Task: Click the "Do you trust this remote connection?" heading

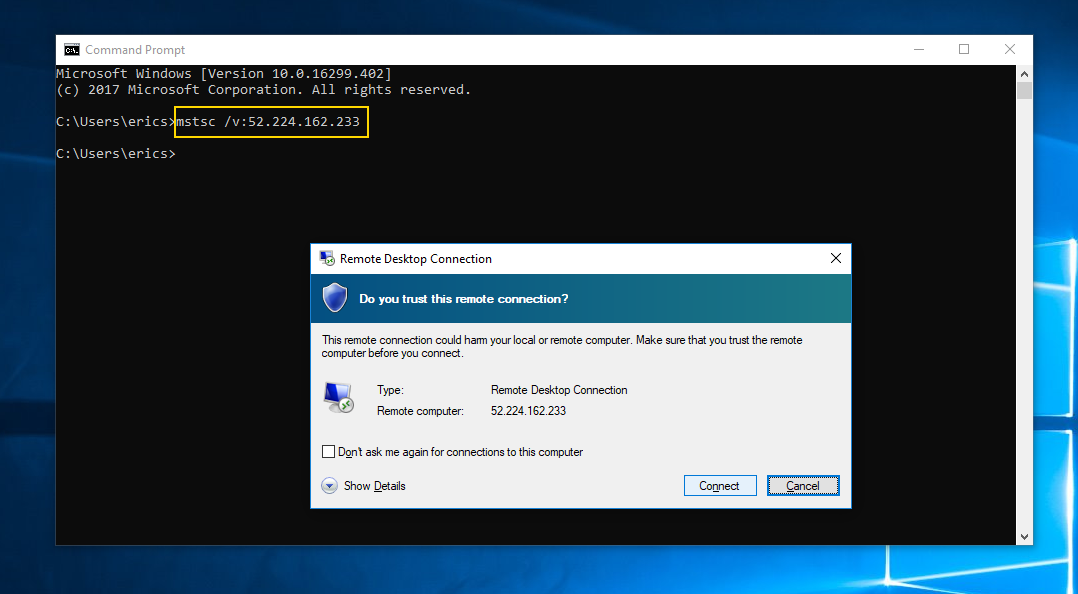Action: click(x=464, y=299)
